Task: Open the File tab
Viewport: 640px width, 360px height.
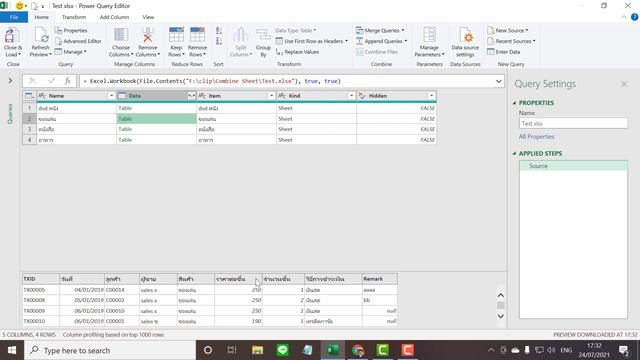Action: point(14,17)
